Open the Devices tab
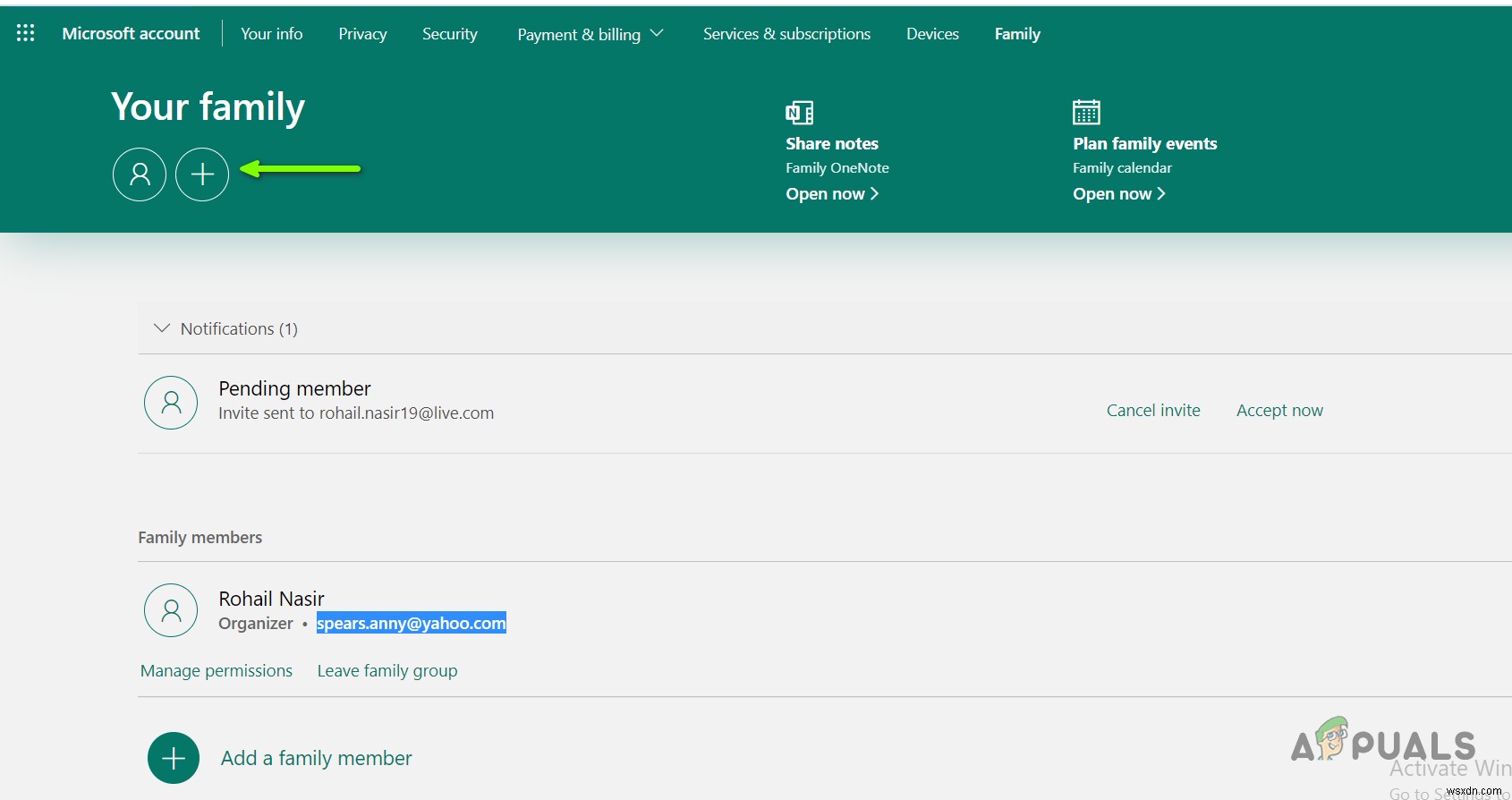The image size is (1512, 800). tap(932, 34)
